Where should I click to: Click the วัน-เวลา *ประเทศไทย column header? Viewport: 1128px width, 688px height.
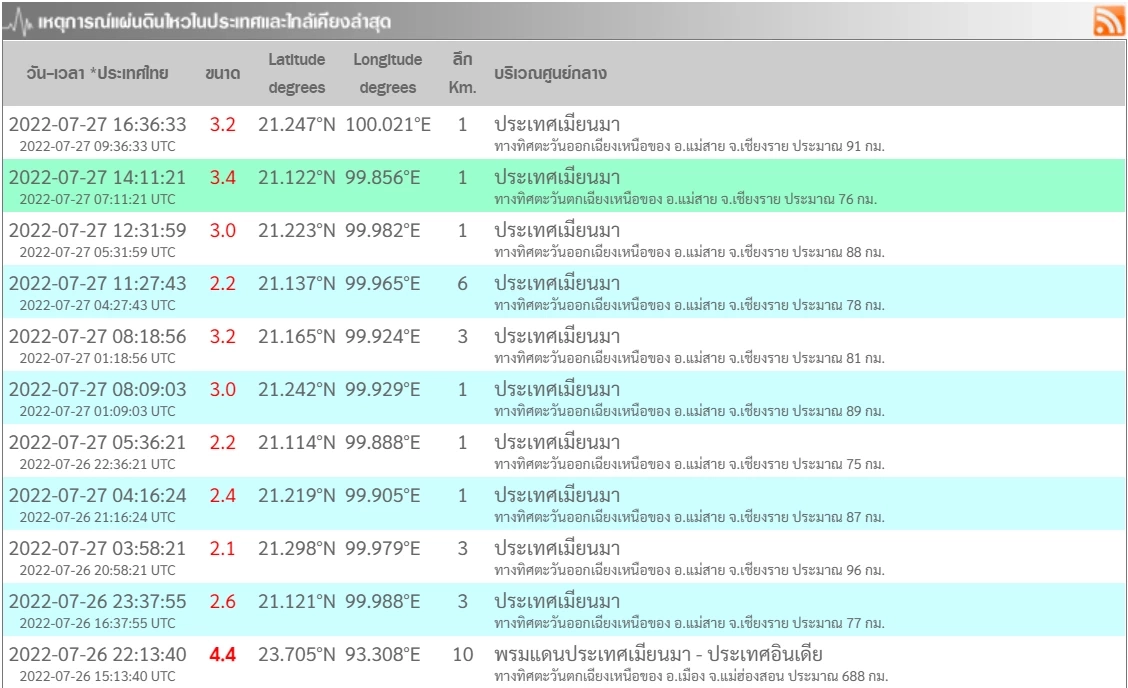pos(97,74)
